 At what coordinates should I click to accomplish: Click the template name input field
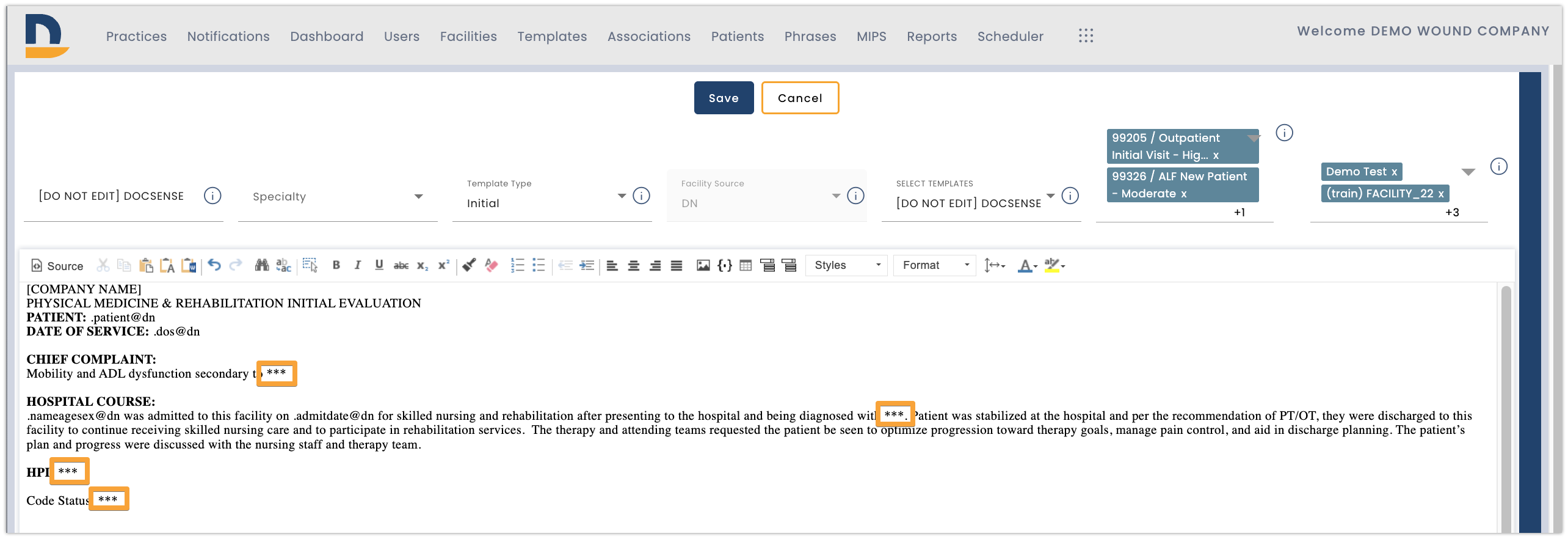111,196
